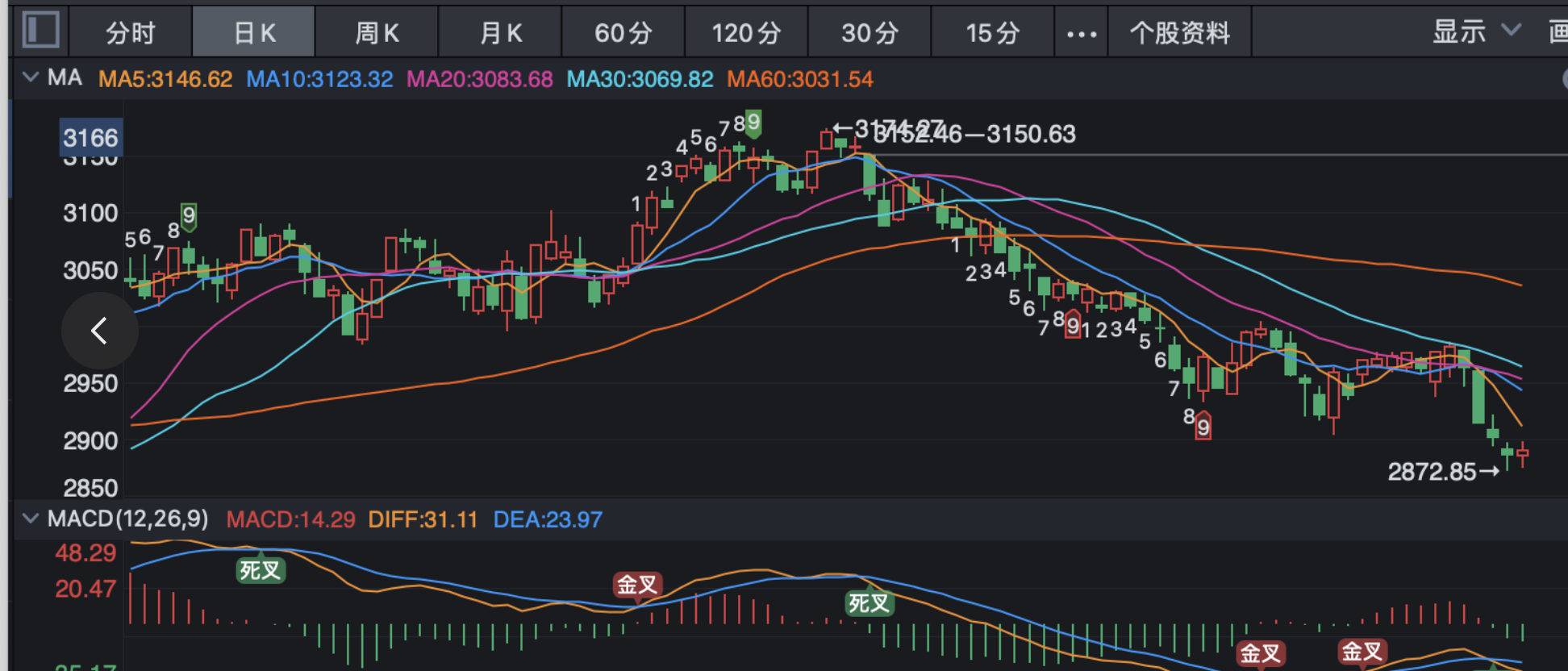
Task: Click the MACD(12,26,9) indicator label
Action: pyautogui.click(x=127, y=519)
